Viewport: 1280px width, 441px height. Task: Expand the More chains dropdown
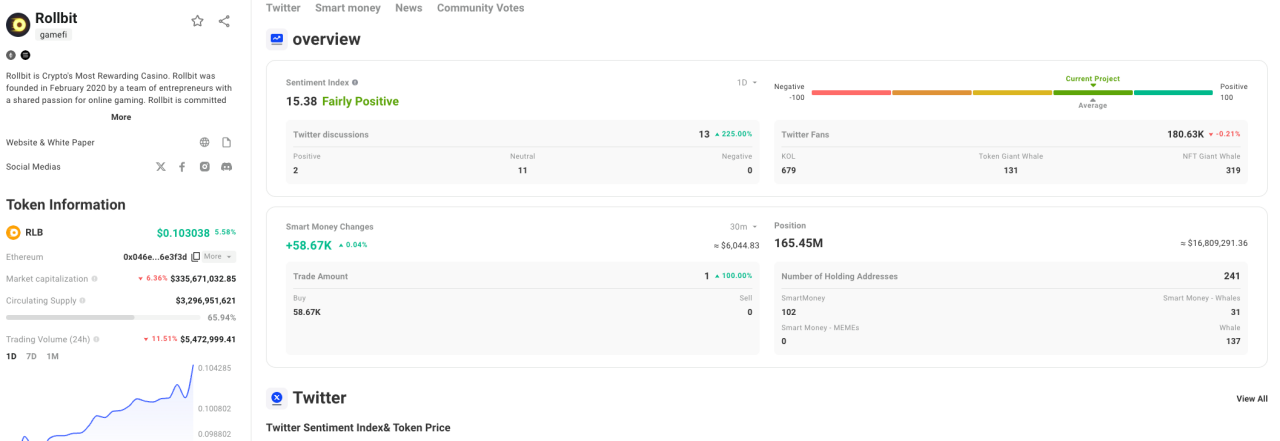tap(219, 257)
